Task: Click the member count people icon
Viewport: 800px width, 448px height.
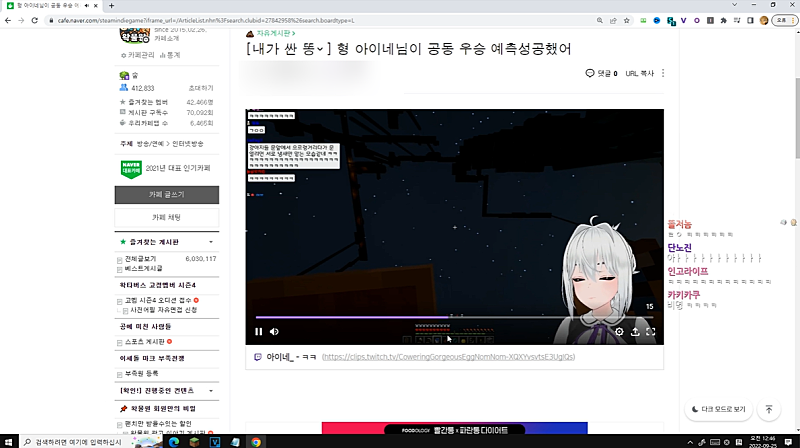Action: [123, 88]
